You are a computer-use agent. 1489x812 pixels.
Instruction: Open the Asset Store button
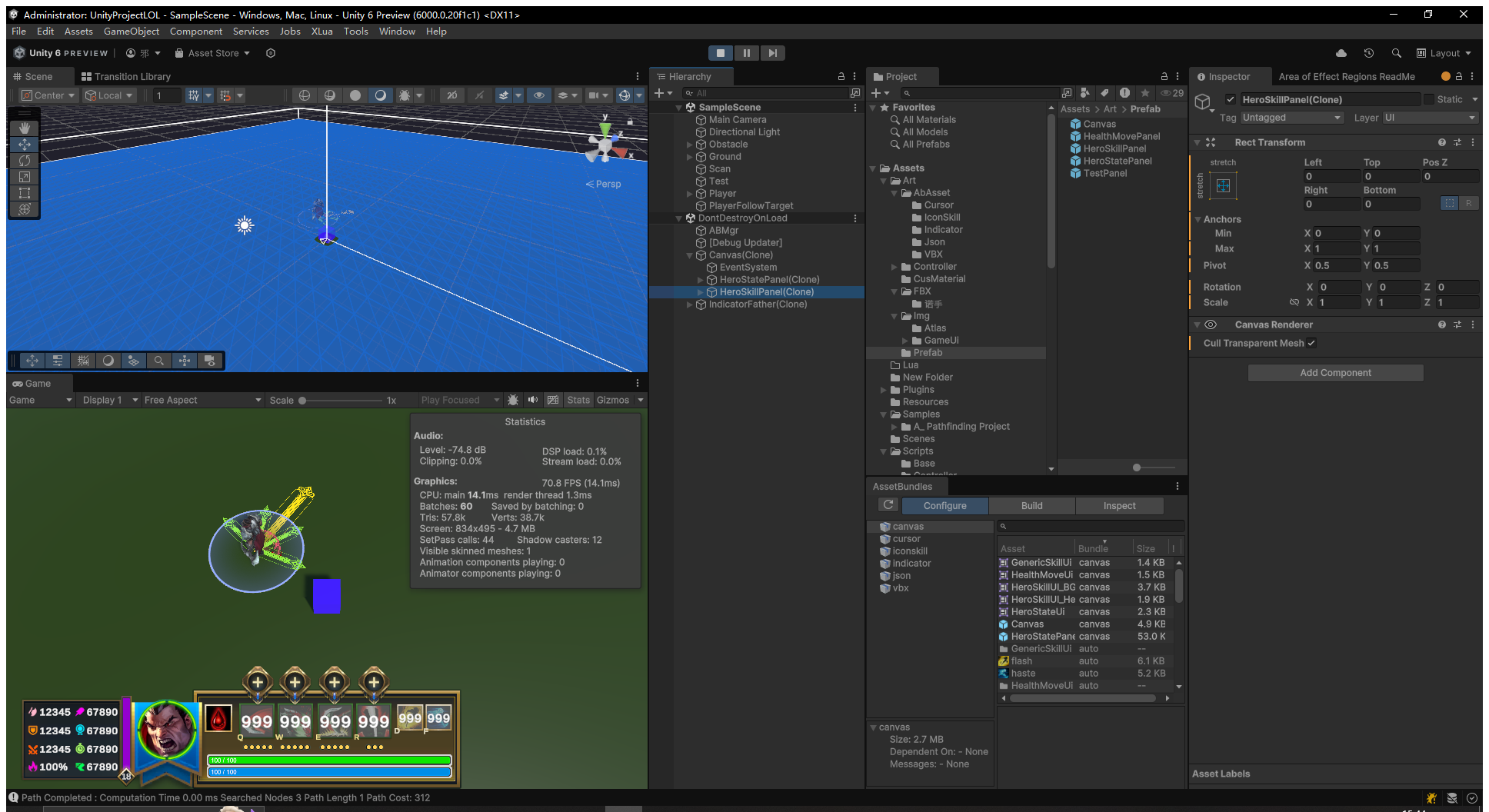pos(212,53)
